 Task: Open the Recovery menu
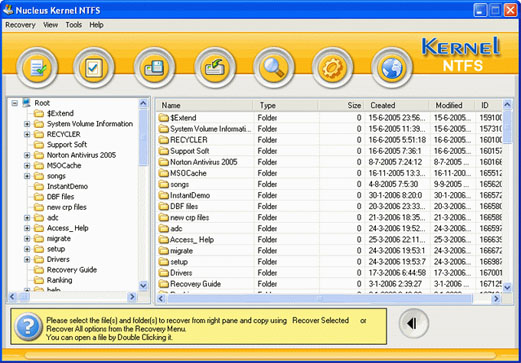tap(20, 25)
